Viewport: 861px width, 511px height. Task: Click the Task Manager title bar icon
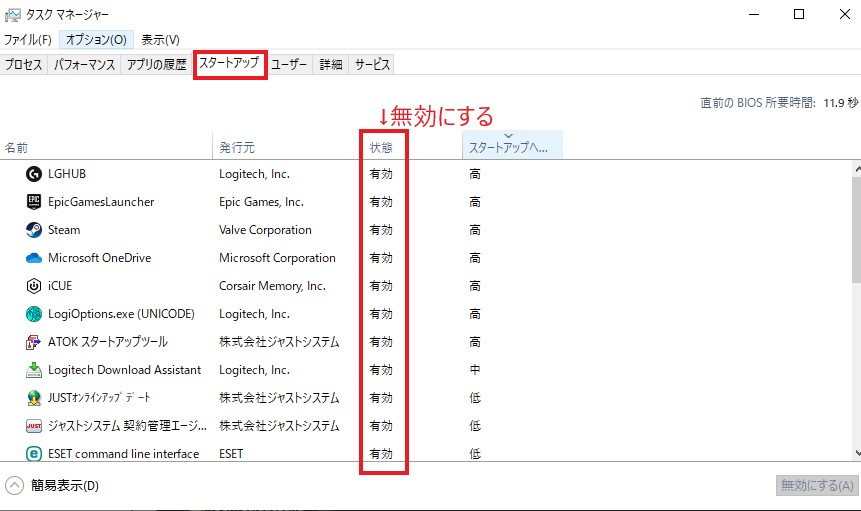click(12, 15)
